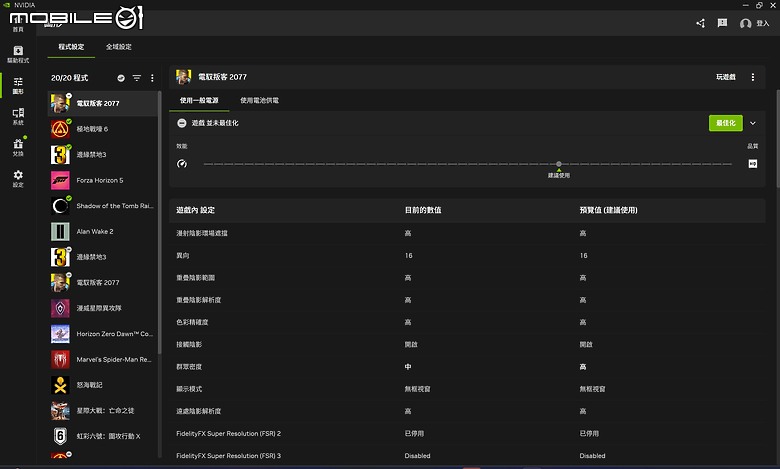Click the 色彩精確度 setting label

(x=192, y=322)
